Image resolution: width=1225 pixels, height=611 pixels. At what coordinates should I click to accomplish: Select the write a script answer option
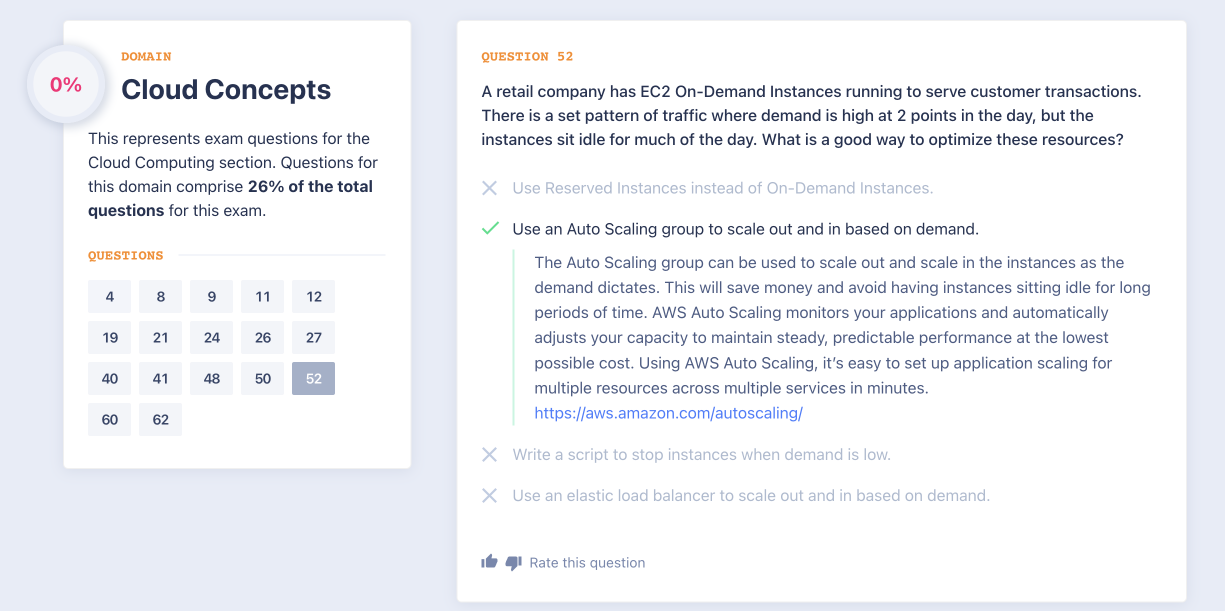coord(701,455)
